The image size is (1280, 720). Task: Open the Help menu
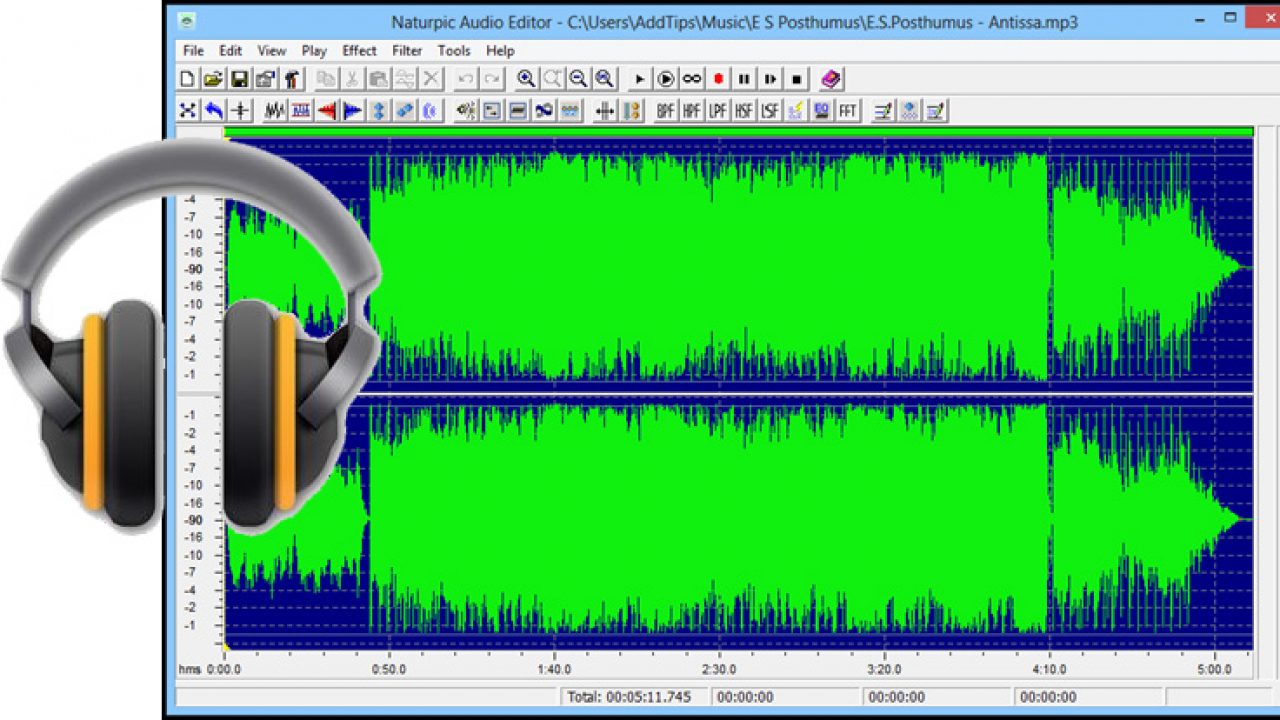point(500,51)
